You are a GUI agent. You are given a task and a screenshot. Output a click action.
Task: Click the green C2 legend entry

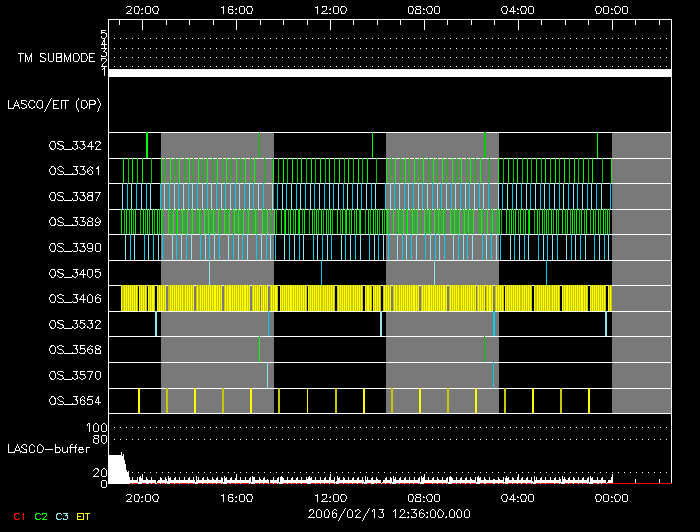[41, 516]
